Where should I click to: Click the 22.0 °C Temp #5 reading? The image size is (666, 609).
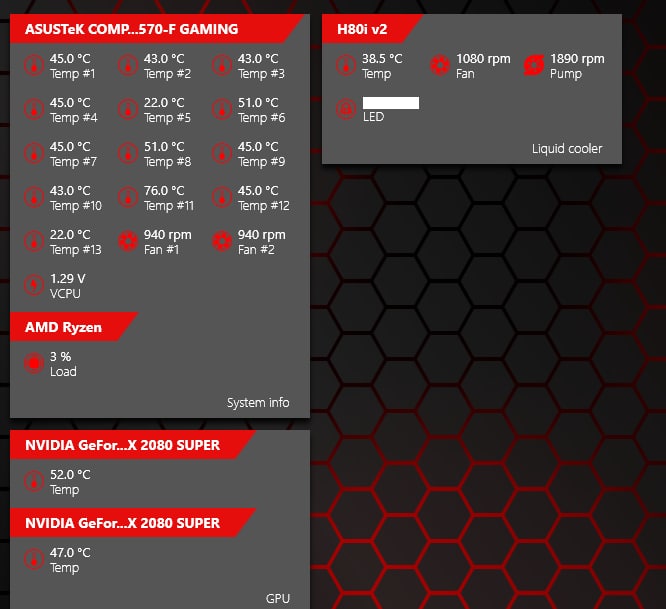[164, 102]
